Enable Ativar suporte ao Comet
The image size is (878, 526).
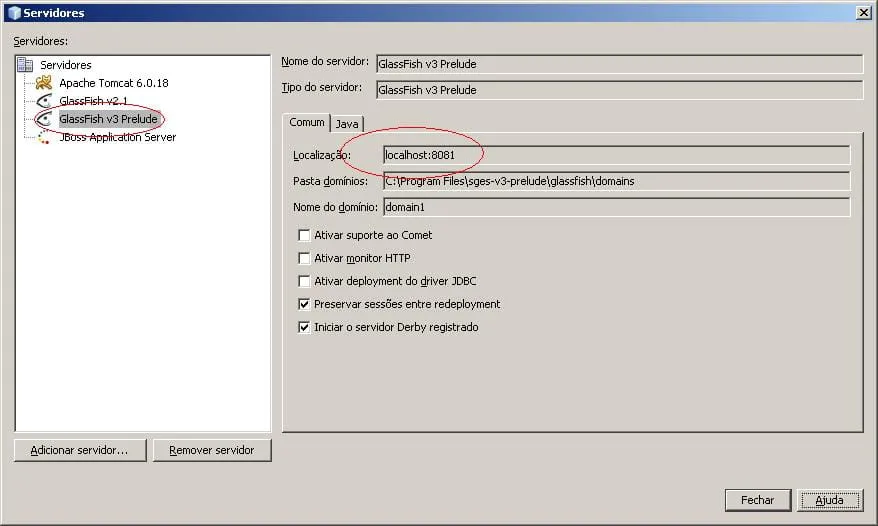tap(304, 235)
